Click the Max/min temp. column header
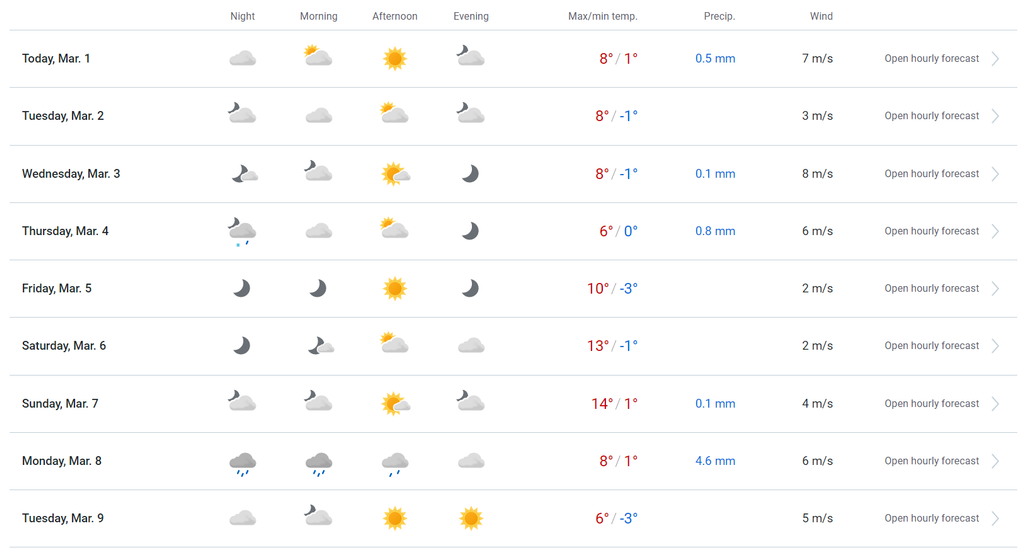 point(602,16)
